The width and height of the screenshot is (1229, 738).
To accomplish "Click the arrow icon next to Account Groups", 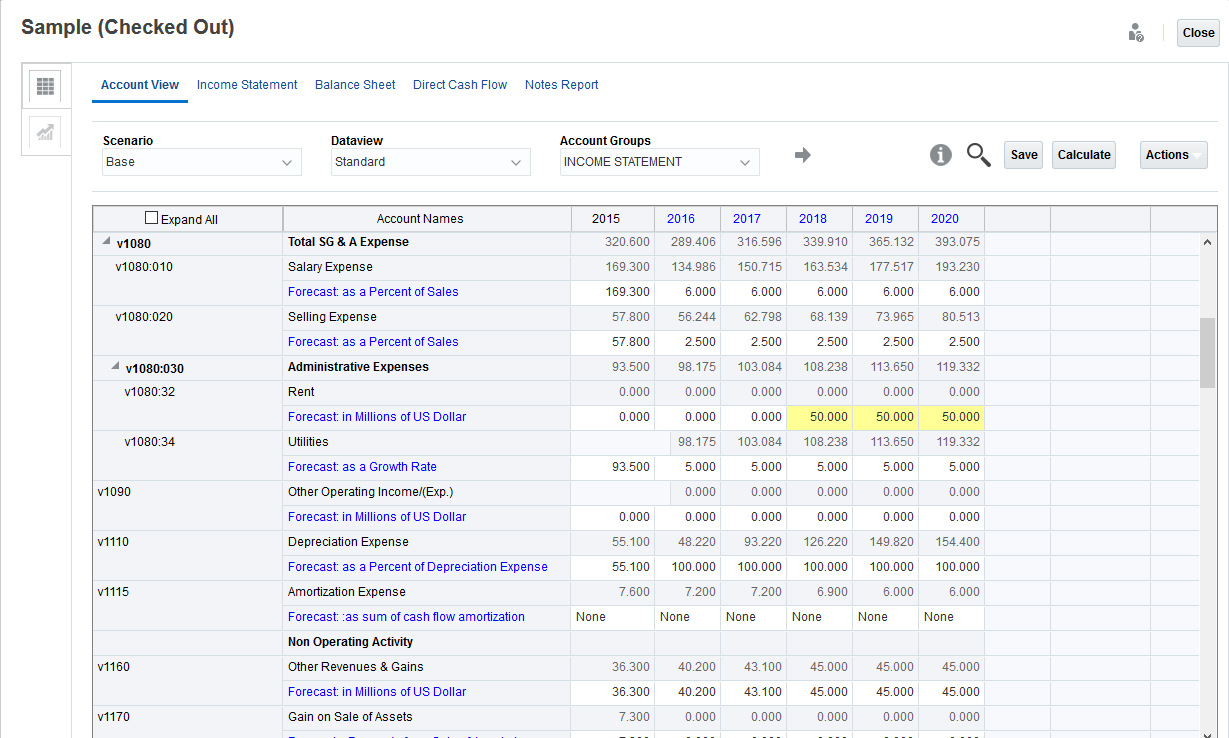I will (803, 156).
